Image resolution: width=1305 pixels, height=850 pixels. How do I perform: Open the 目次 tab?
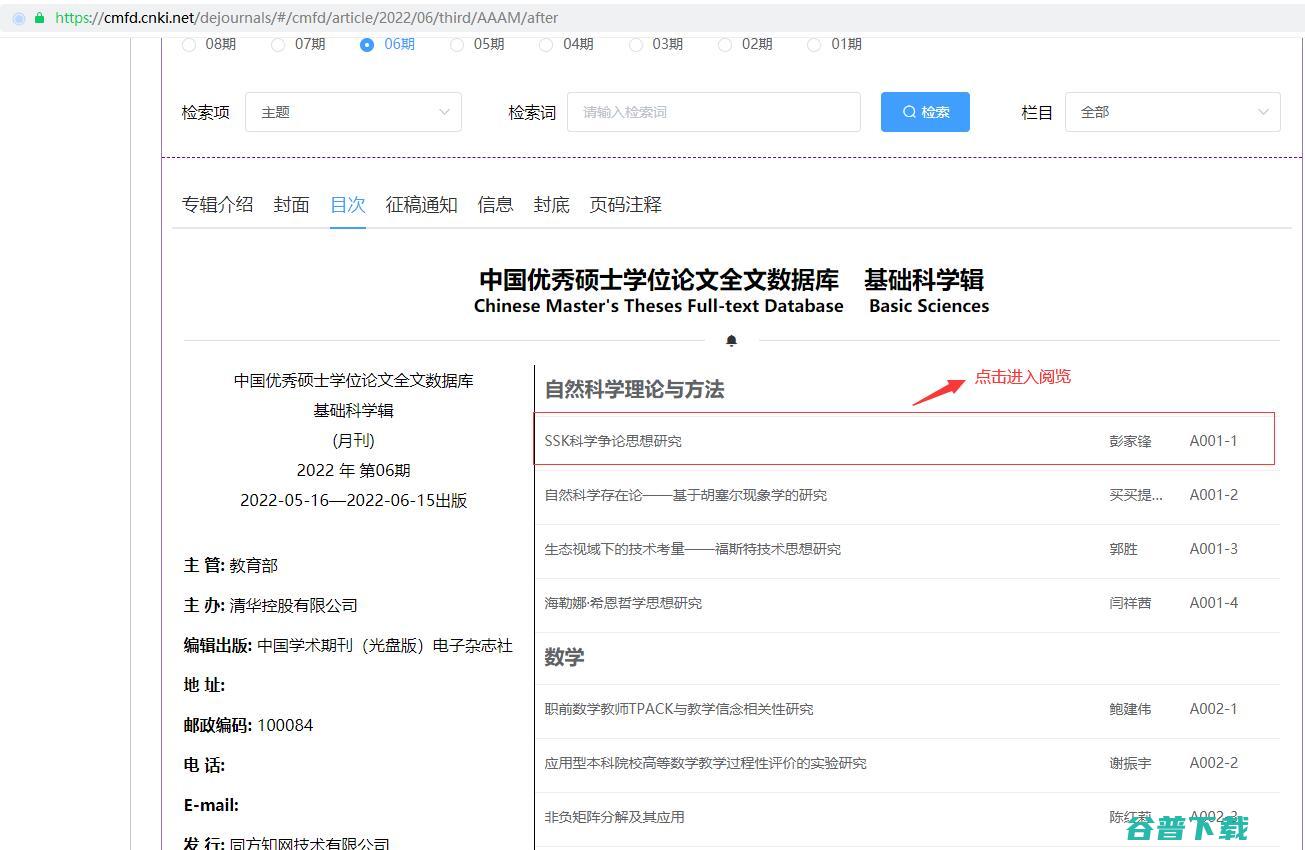tap(348, 205)
